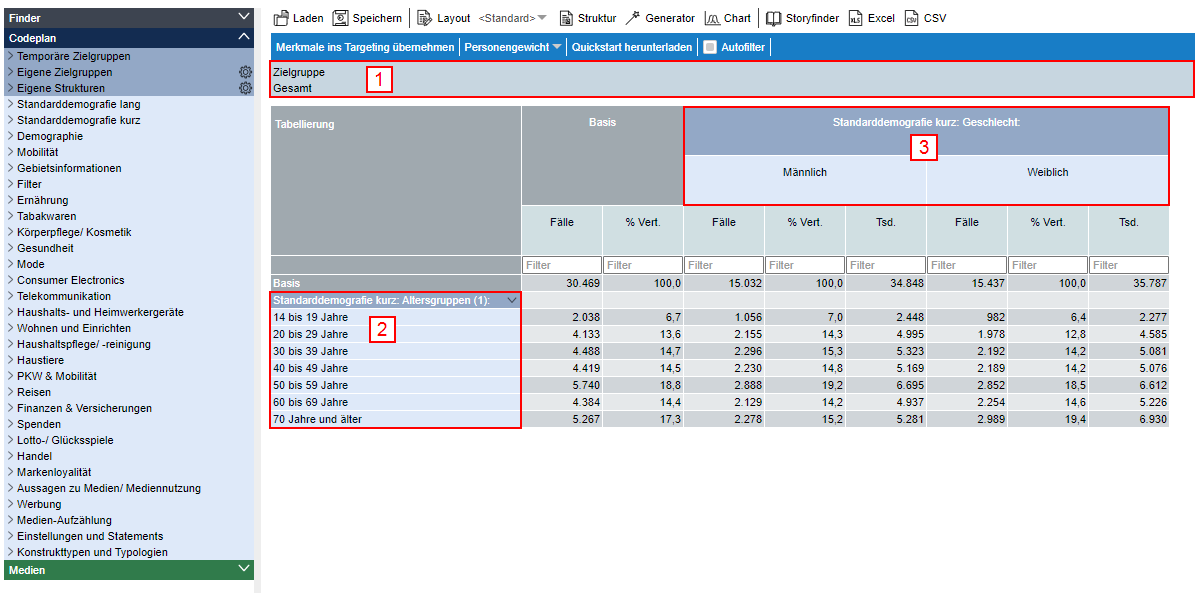Click the first Filter field under Basis Fälle

click(x=561, y=265)
